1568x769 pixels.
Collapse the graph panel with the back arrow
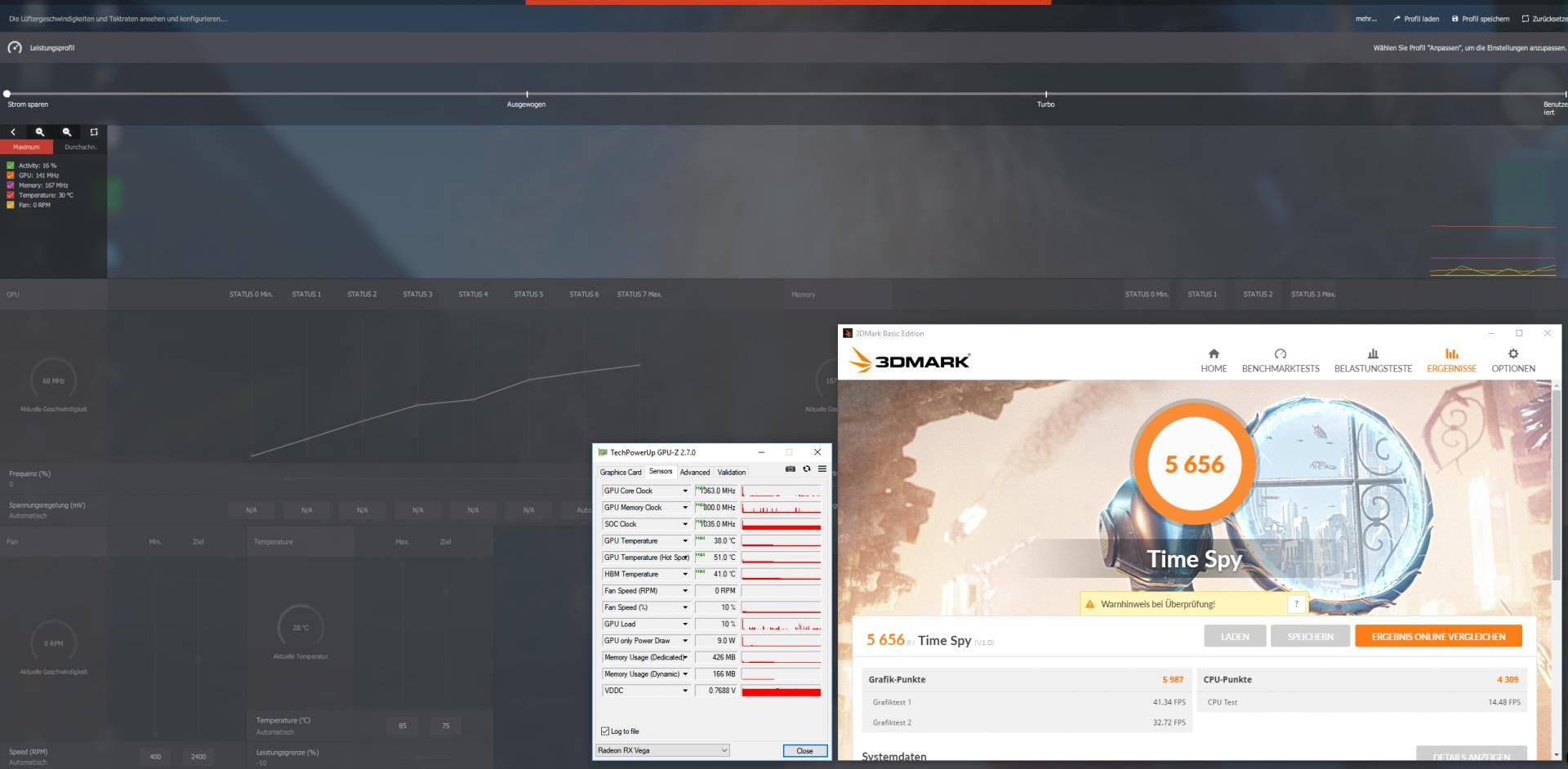point(13,131)
